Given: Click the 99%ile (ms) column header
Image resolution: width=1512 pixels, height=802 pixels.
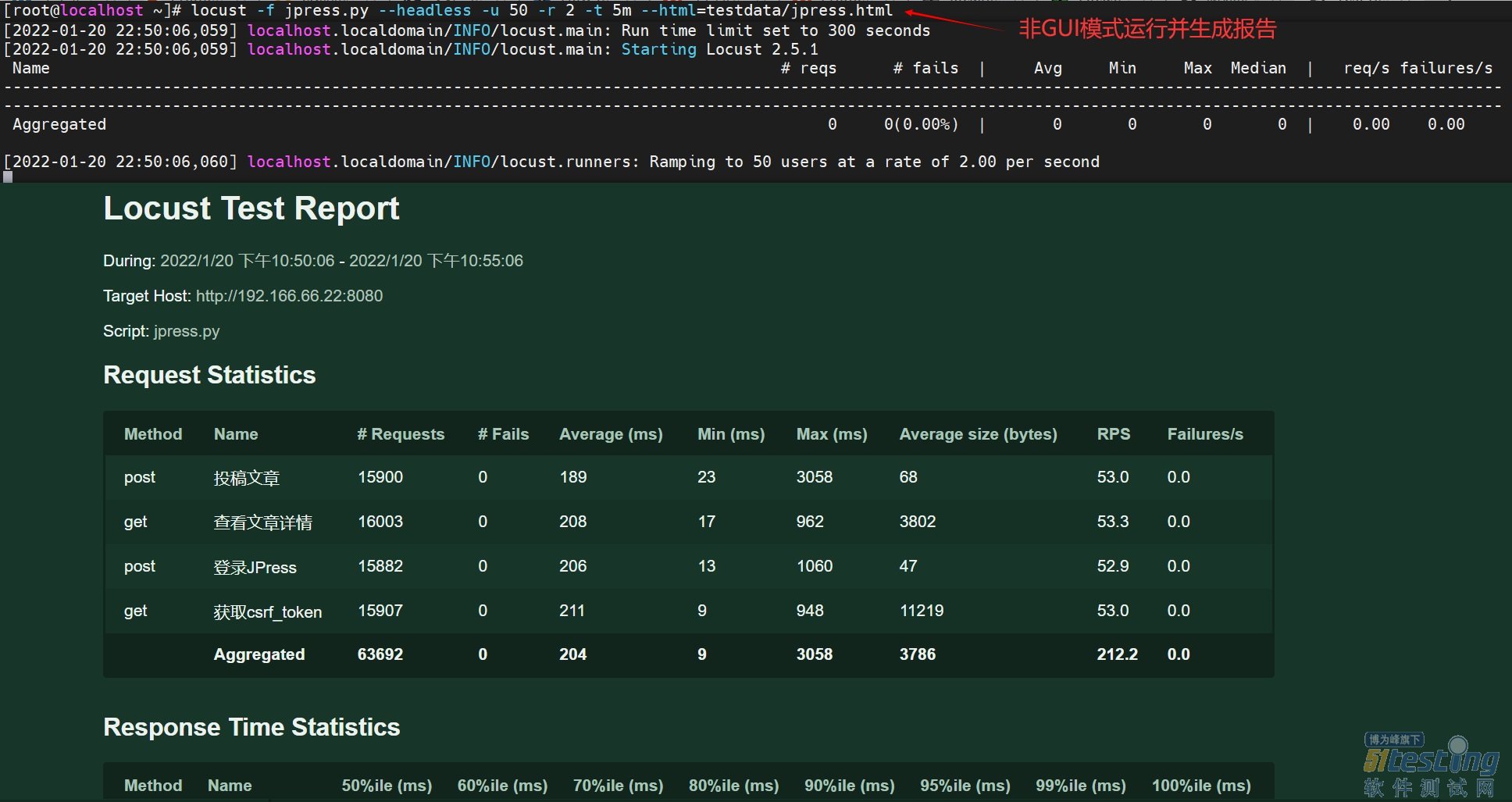Looking at the screenshot, I should point(1081,786).
